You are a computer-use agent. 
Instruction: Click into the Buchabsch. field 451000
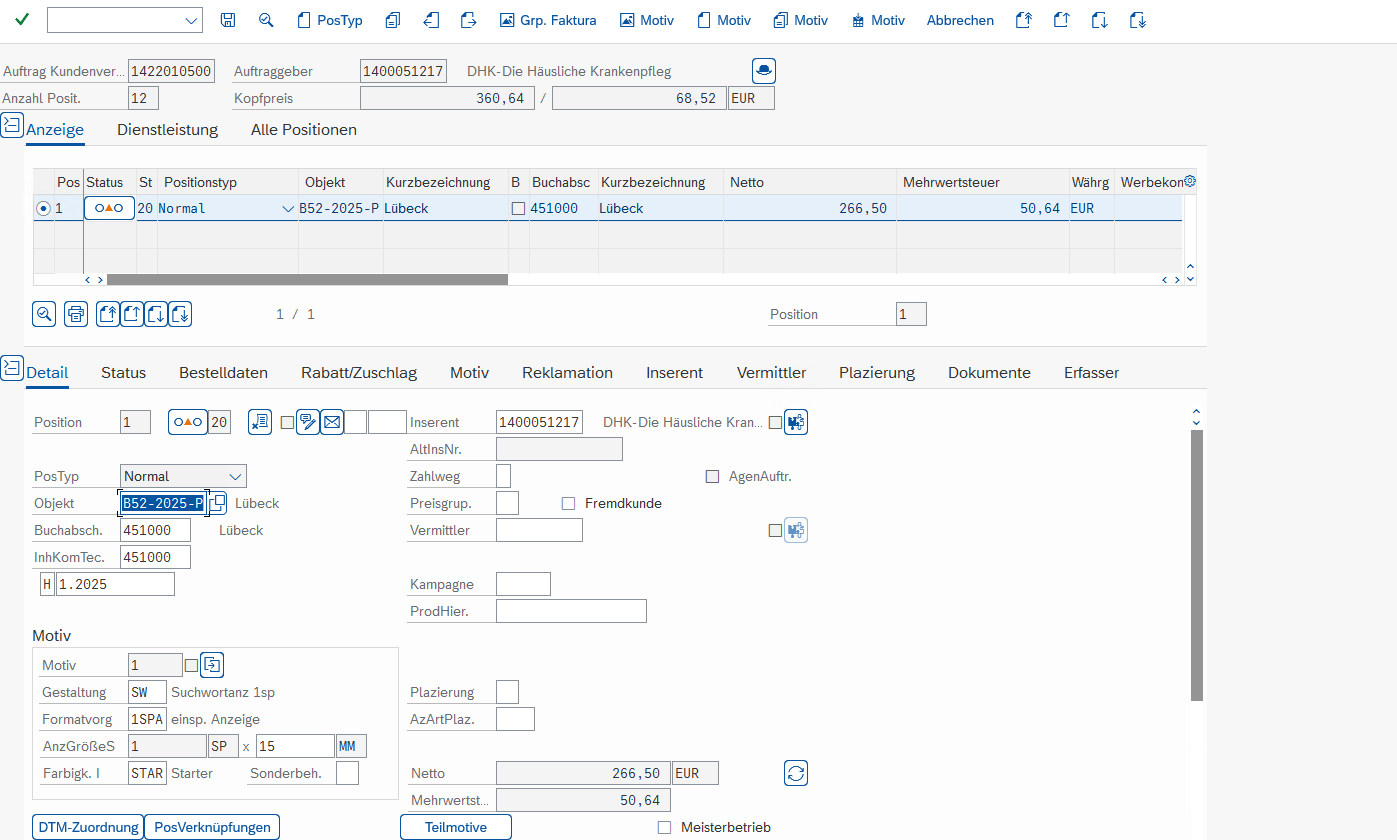(155, 530)
